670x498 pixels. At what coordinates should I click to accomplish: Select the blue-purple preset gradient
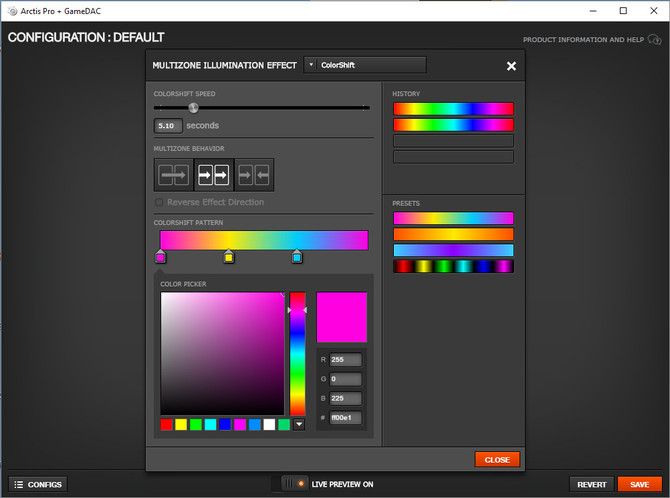pos(453,250)
